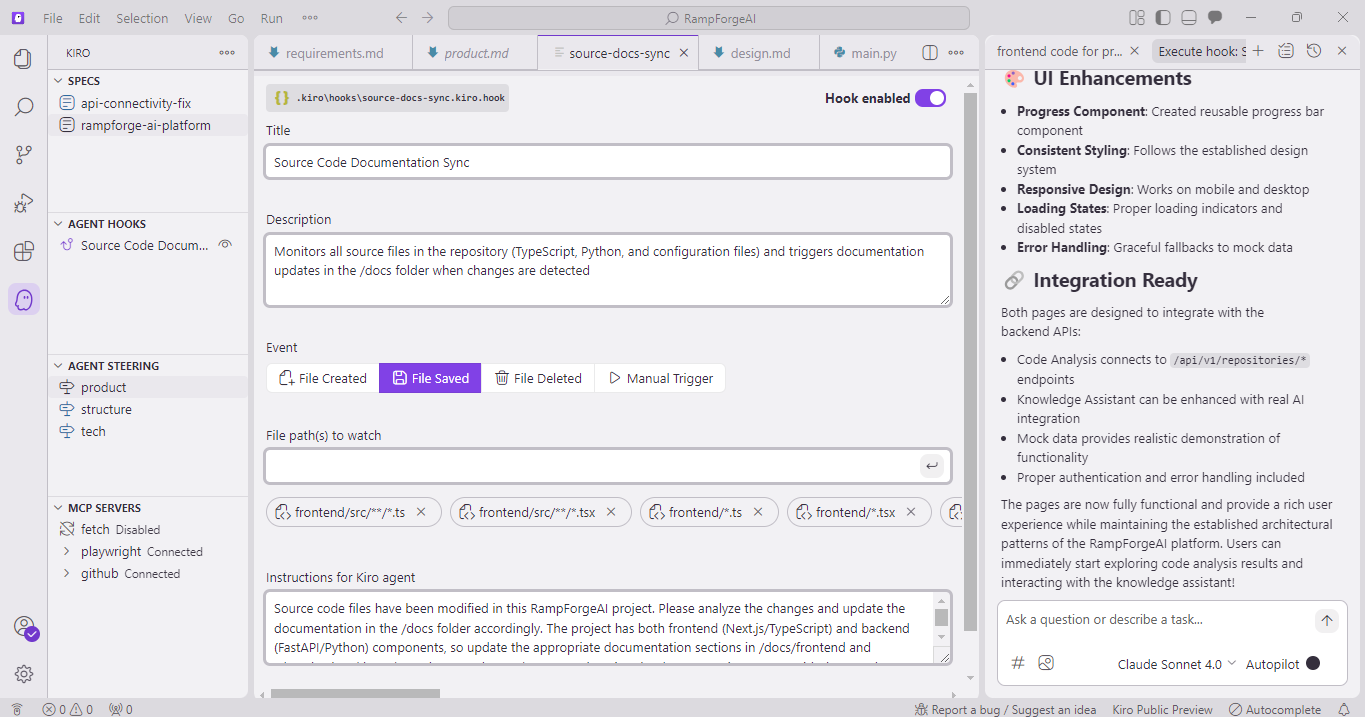Remove the frontend/*.tsx path chip
The height and width of the screenshot is (717, 1365).
pyautogui.click(x=910, y=512)
